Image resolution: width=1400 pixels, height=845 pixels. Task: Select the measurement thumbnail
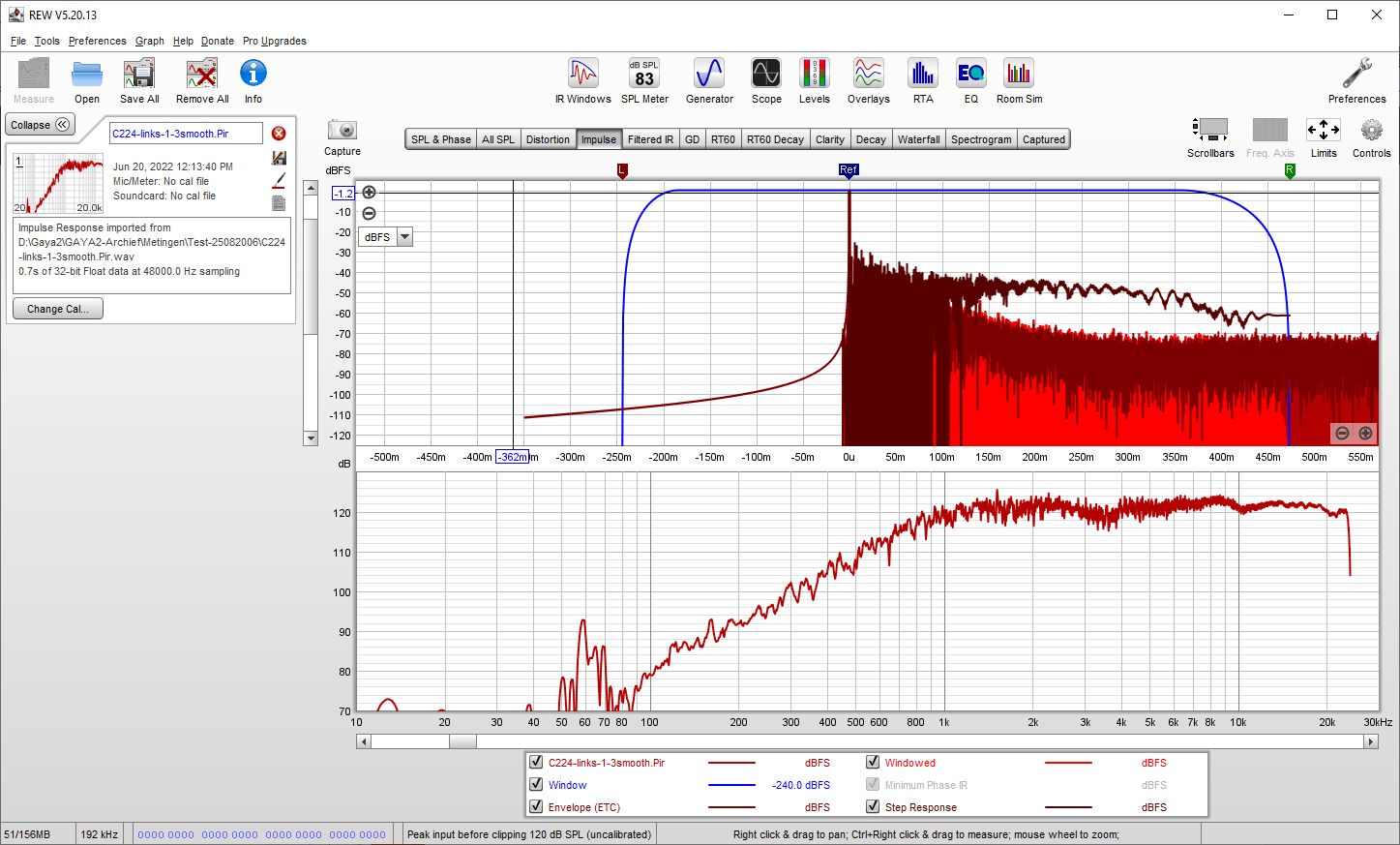[x=58, y=184]
